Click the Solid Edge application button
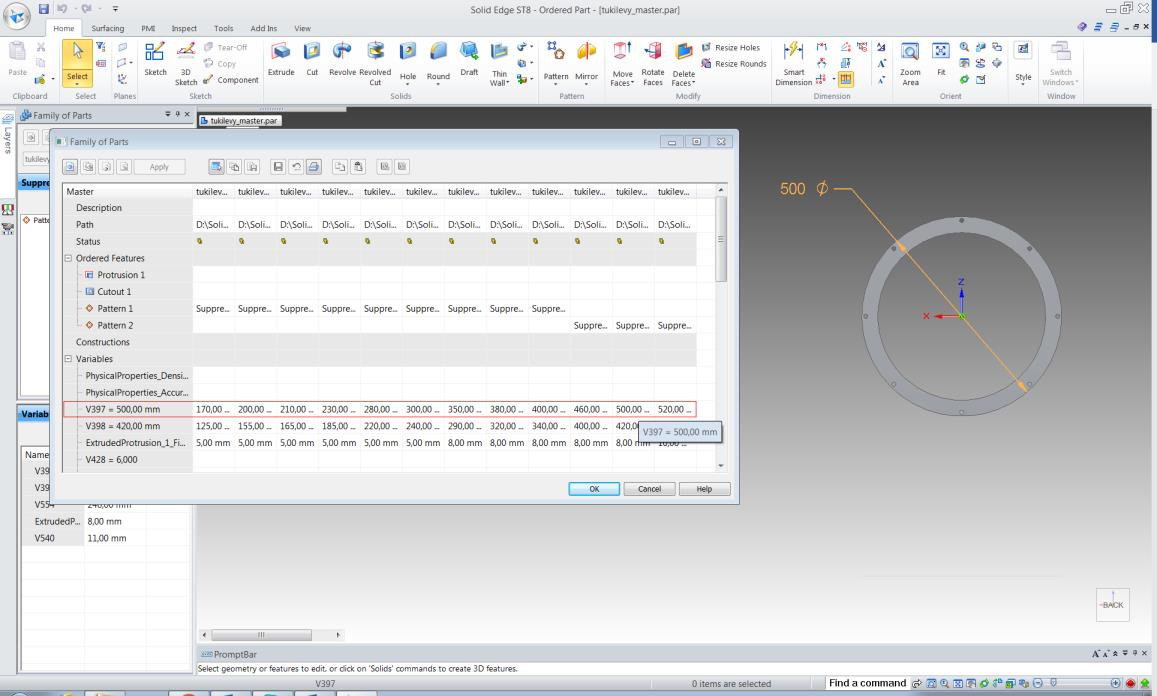 tap(16, 15)
